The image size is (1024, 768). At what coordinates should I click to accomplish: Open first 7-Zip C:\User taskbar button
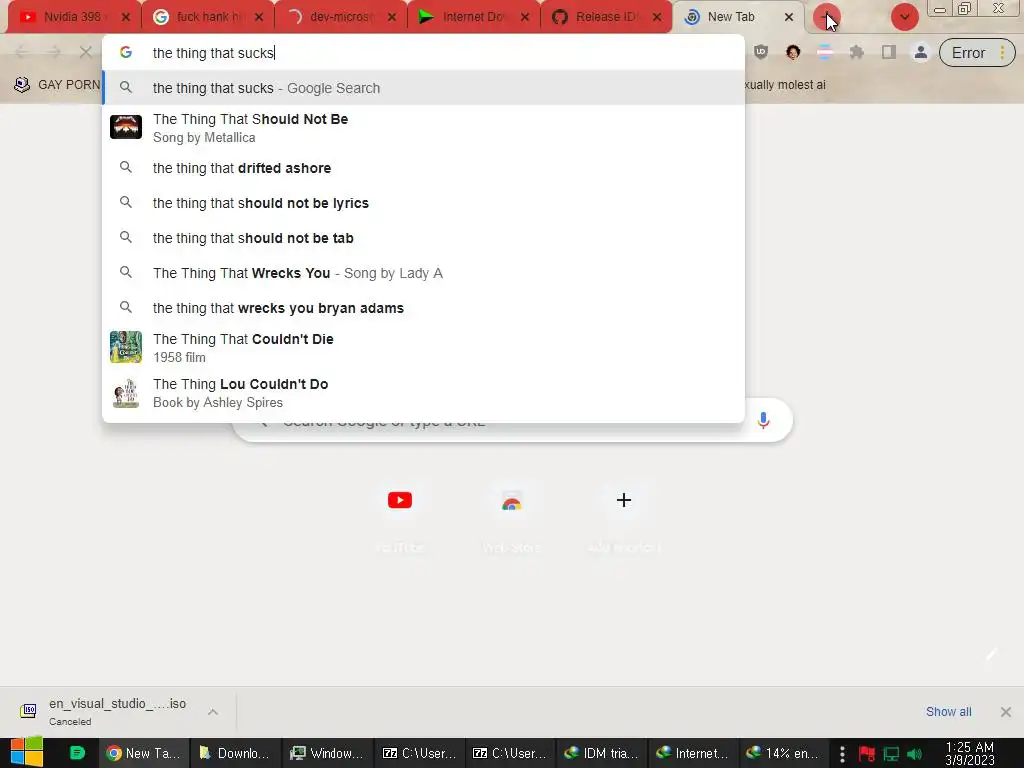tap(419, 753)
